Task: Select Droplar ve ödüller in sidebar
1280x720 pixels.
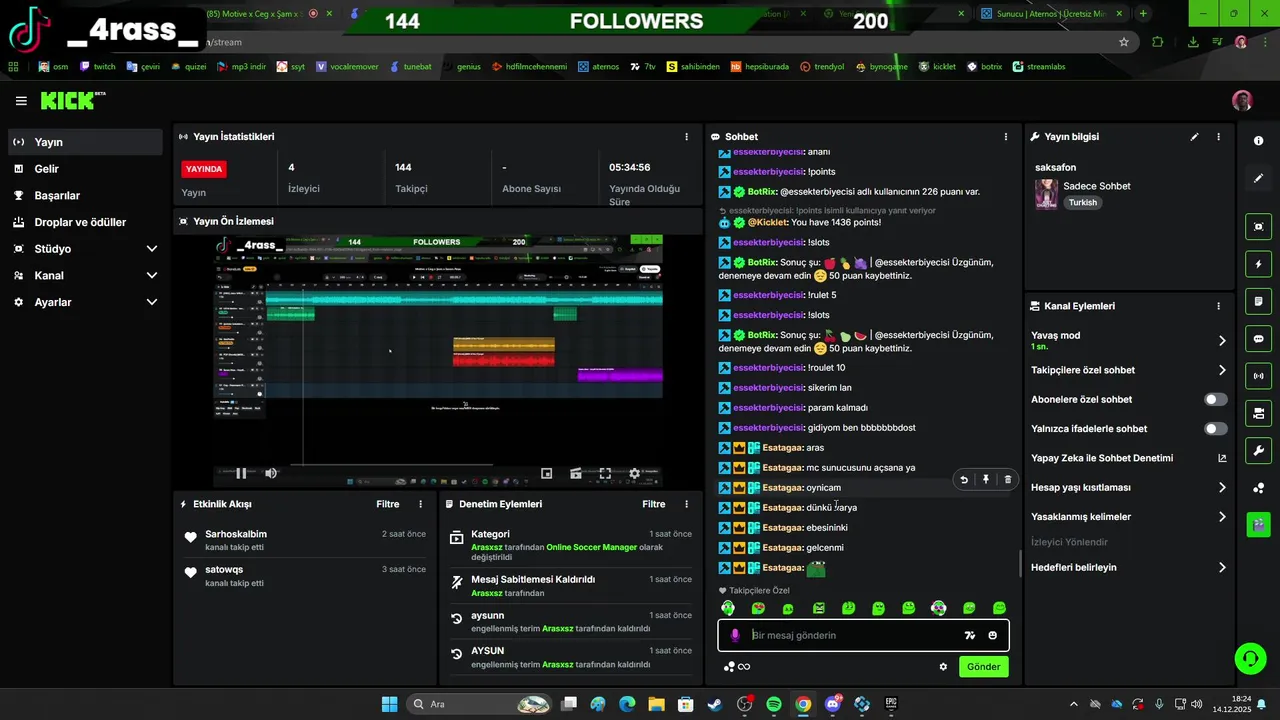Action: [x=85, y=222]
